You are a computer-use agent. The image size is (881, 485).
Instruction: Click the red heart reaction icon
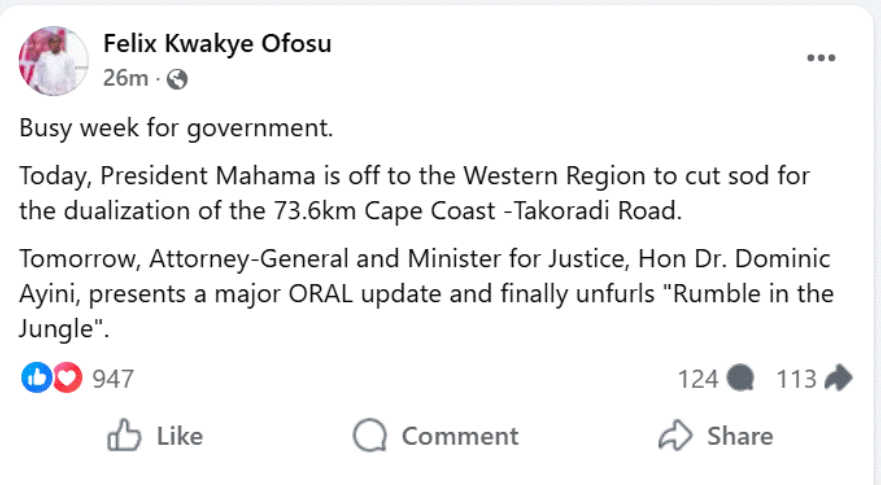pos(66,378)
